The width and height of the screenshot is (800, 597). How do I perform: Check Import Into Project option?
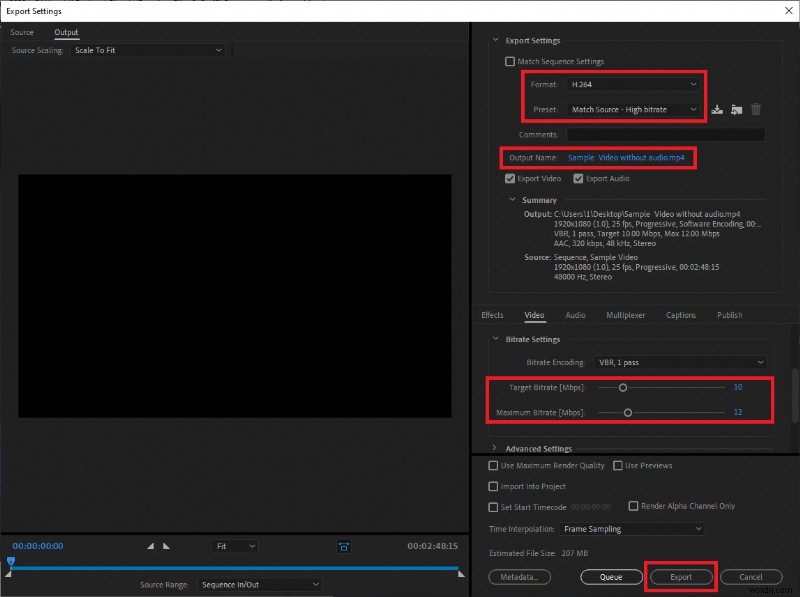[x=493, y=486]
